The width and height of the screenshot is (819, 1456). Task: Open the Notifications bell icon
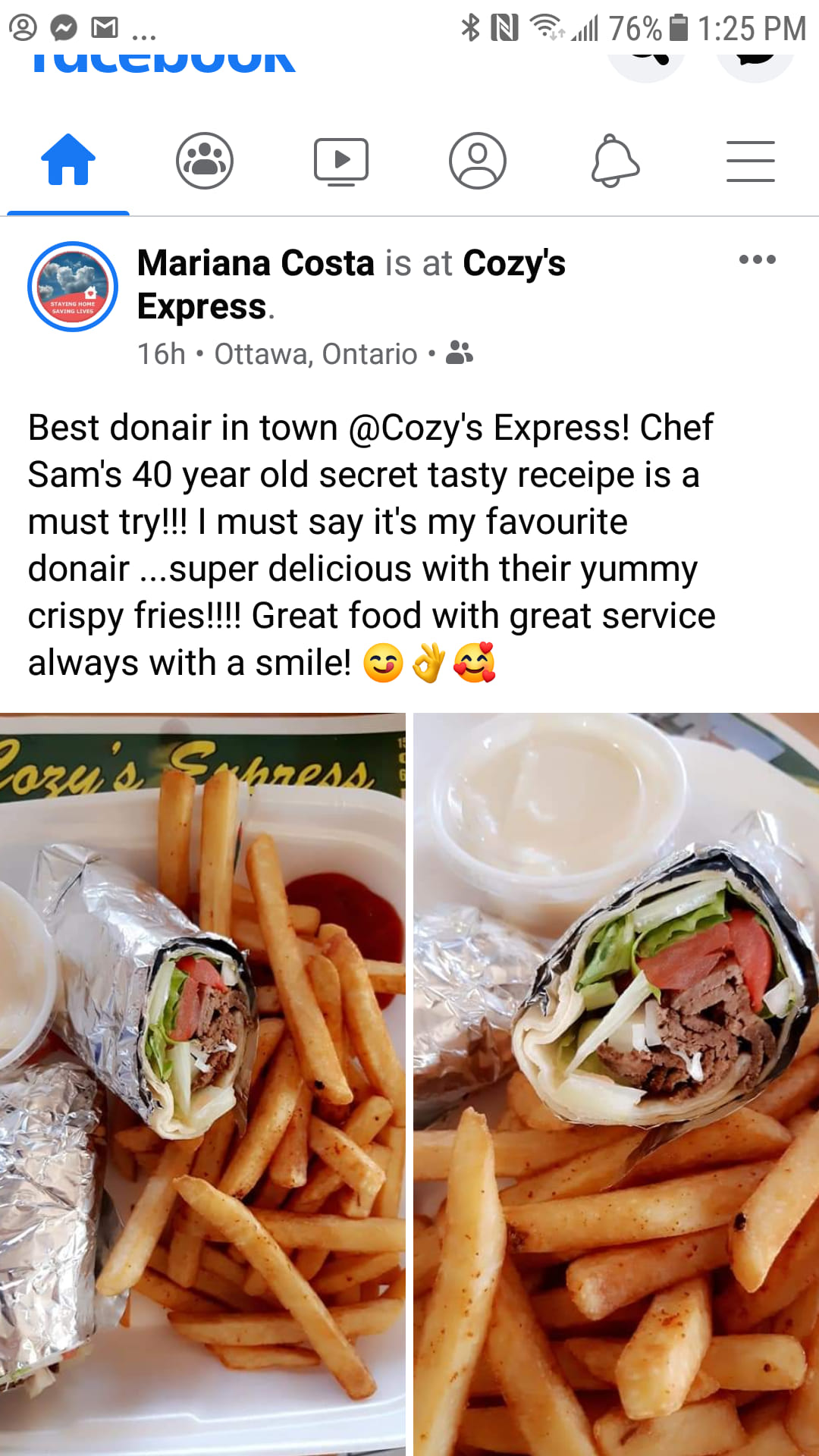(x=615, y=160)
